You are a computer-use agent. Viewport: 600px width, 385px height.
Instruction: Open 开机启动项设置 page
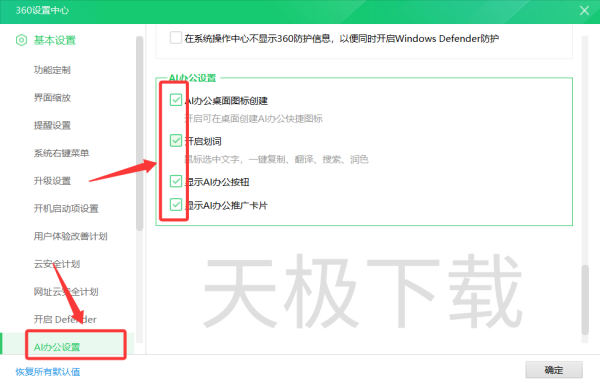coord(66,209)
